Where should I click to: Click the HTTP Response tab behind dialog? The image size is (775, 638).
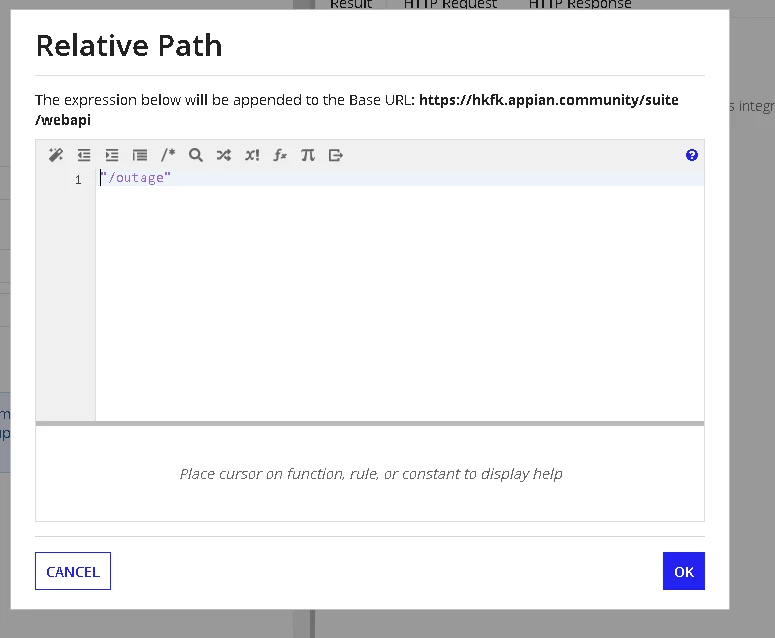coord(580,4)
